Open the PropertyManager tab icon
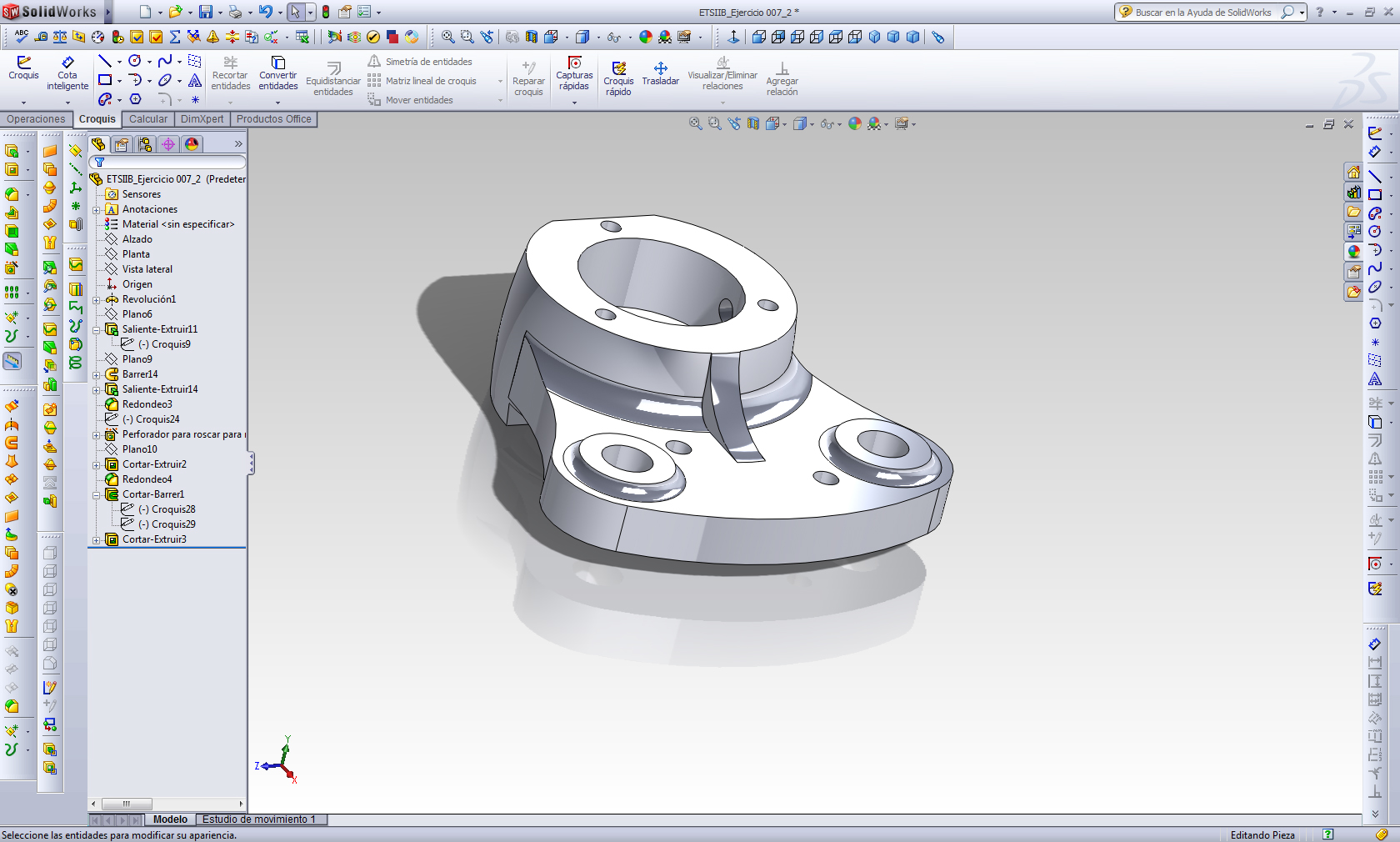Screen dimensions: 1400x842 [x=122, y=144]
